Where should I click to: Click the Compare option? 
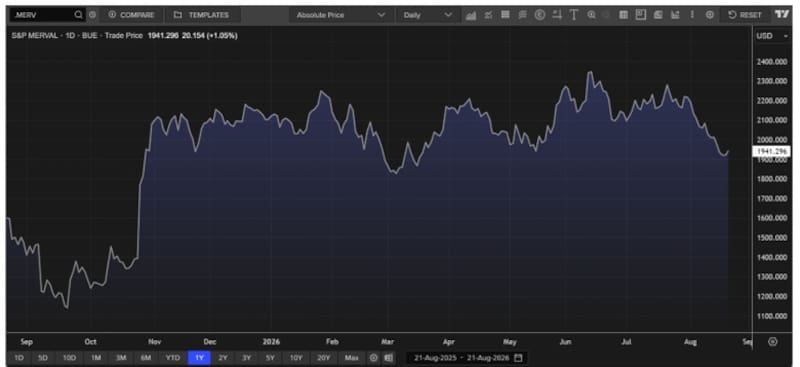tap(132, 15)
